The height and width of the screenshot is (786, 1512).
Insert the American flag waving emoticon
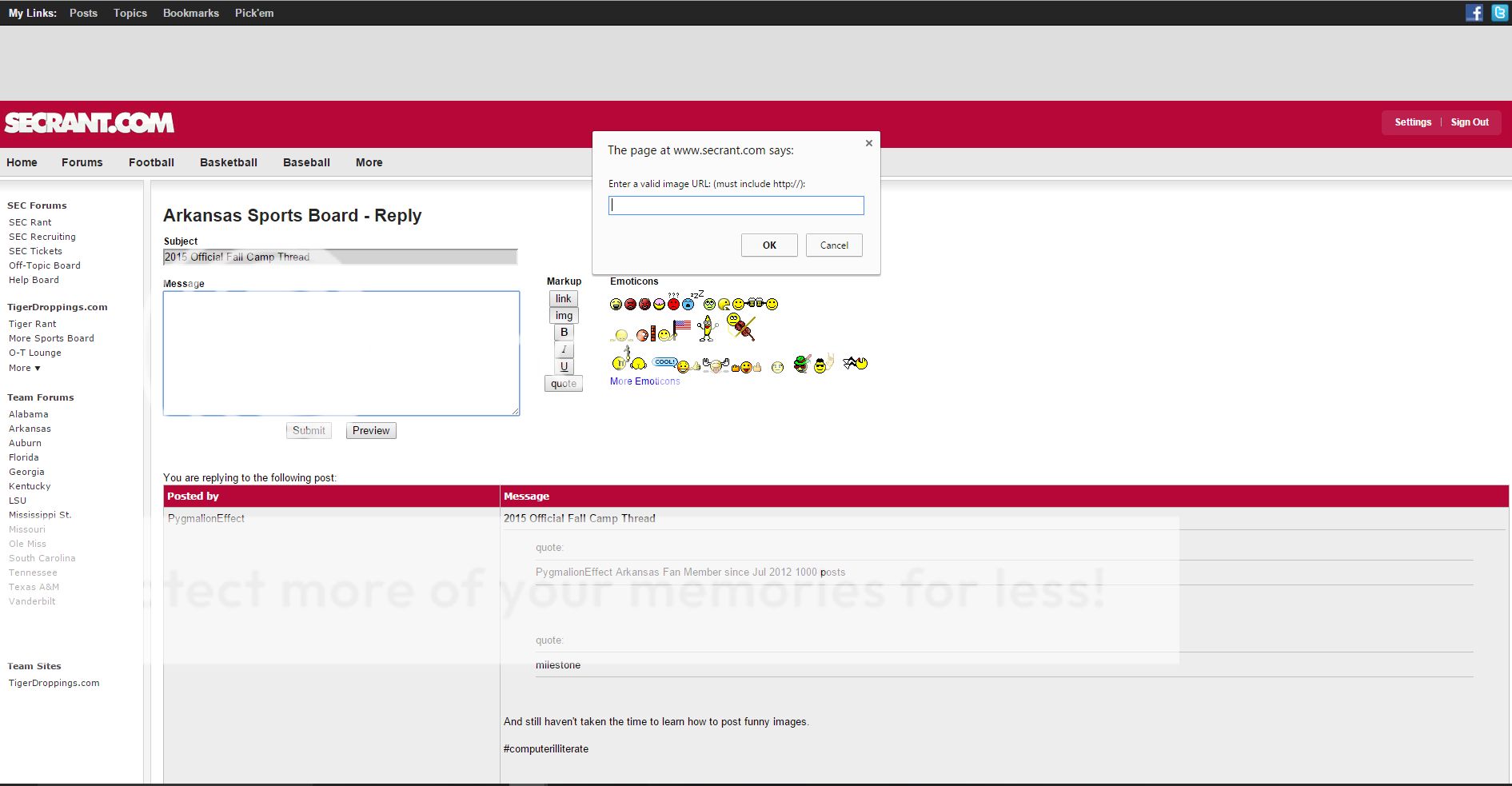coord(680,328)
